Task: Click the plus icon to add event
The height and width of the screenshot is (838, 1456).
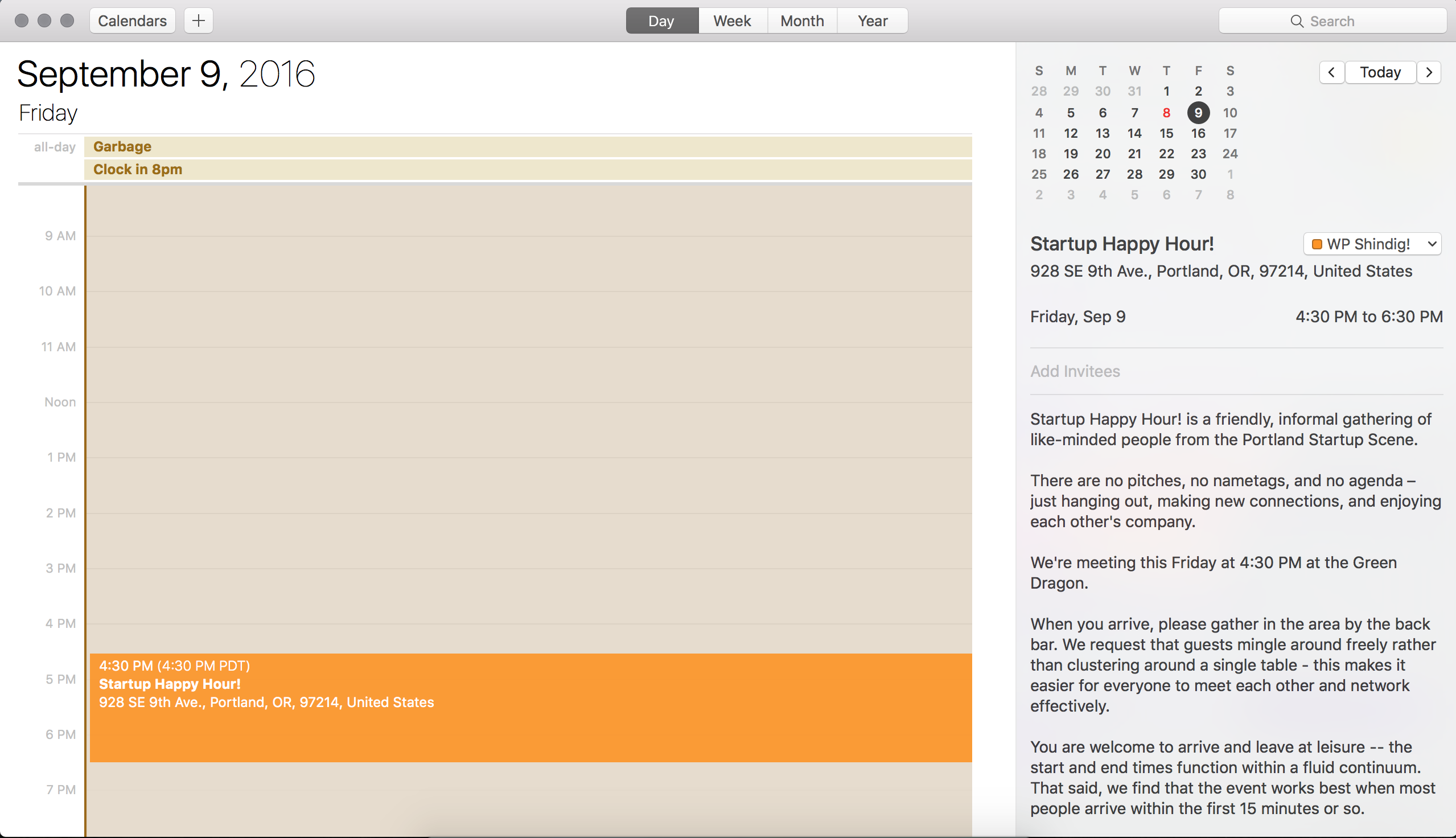Action: pyautogui.click(x=199, y=20)
